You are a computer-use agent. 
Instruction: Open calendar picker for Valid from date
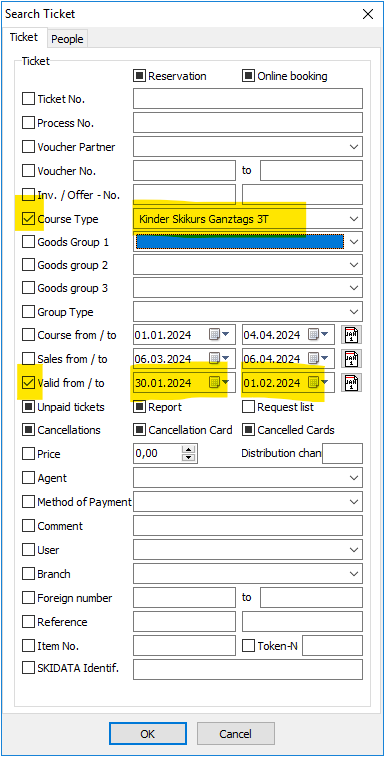pyautogui.click(x=219, y=383)
